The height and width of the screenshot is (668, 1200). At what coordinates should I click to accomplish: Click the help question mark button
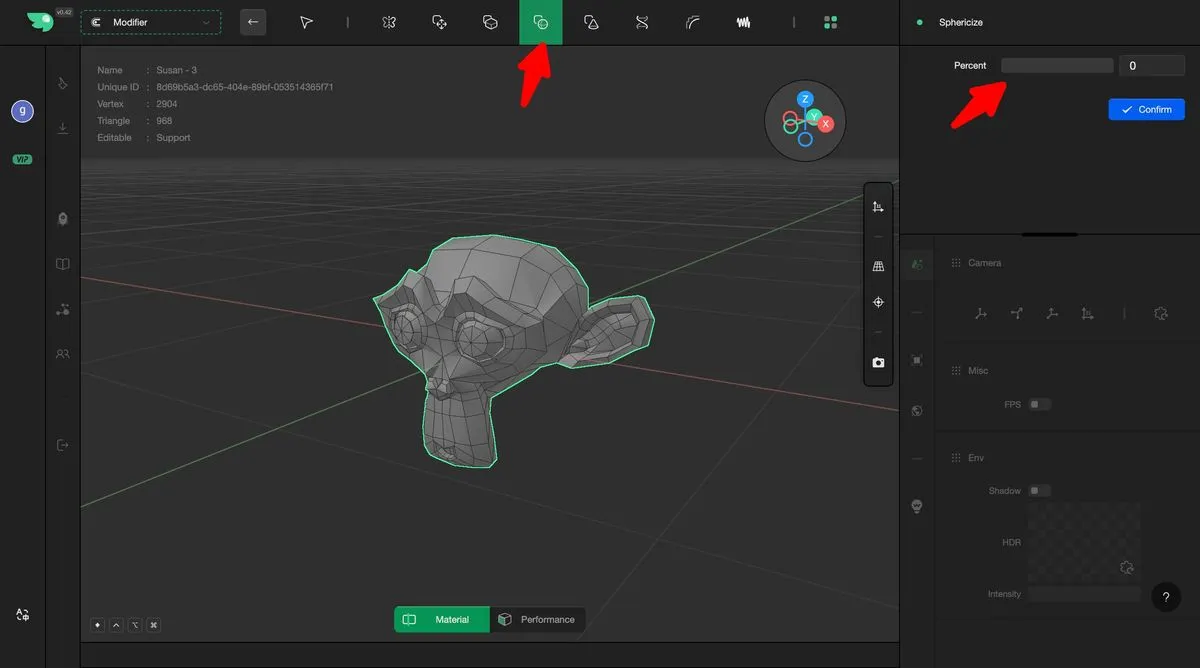coord(1166,597)
